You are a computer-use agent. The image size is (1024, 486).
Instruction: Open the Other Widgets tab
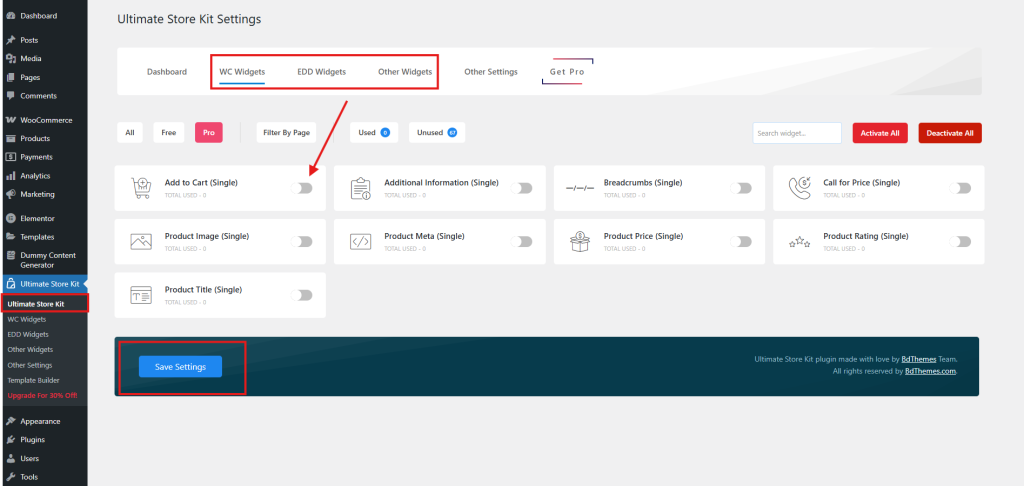pos(405,72)
